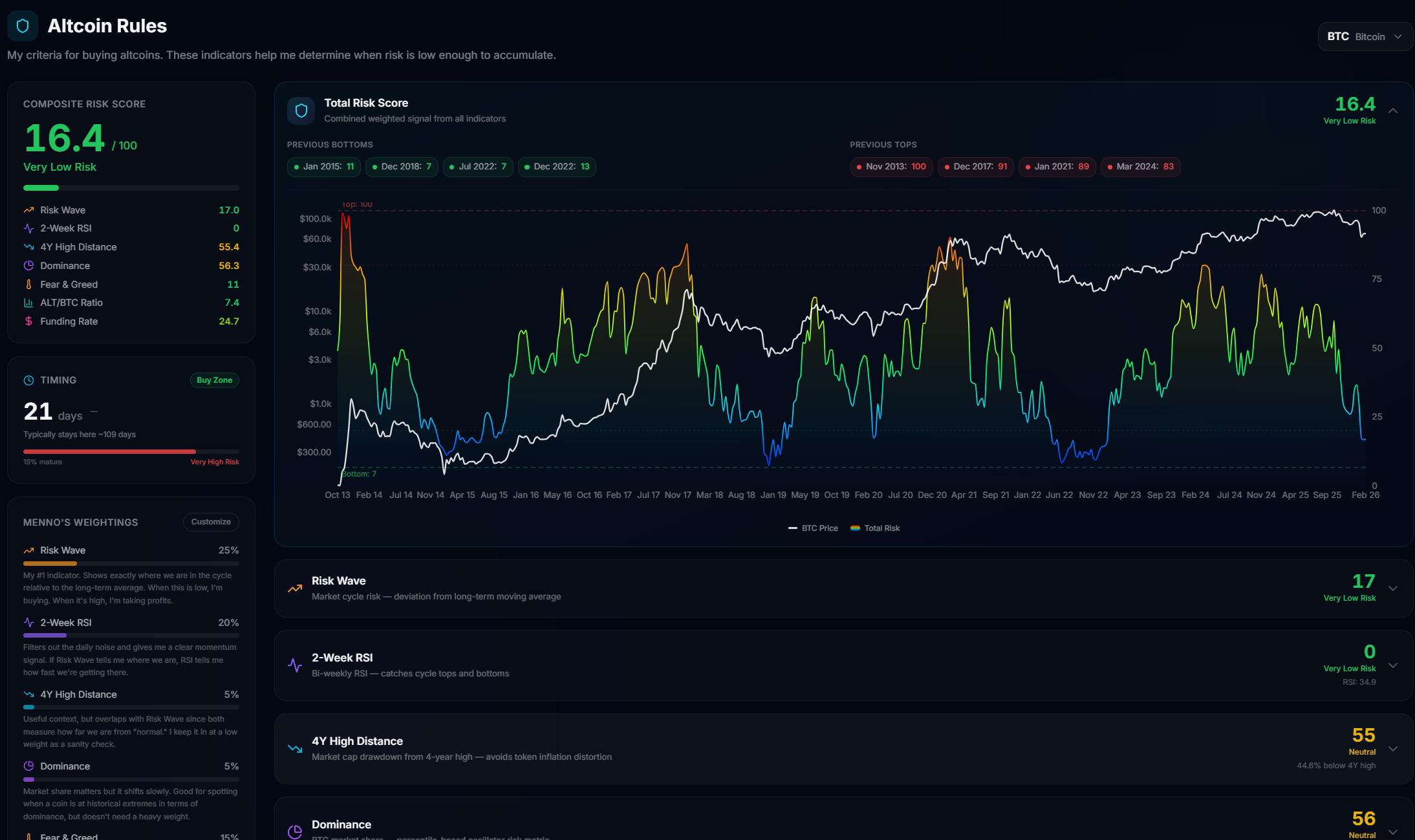The image size is (1415, 840).
Task: Click the Customize button in Menno's Weightings
Action: [x=211, y=522]
